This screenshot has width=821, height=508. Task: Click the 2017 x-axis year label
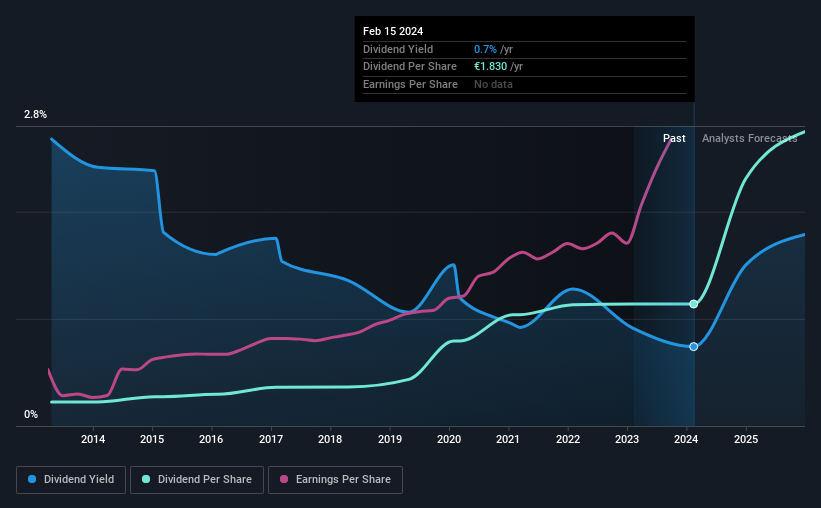click(271, 439)
